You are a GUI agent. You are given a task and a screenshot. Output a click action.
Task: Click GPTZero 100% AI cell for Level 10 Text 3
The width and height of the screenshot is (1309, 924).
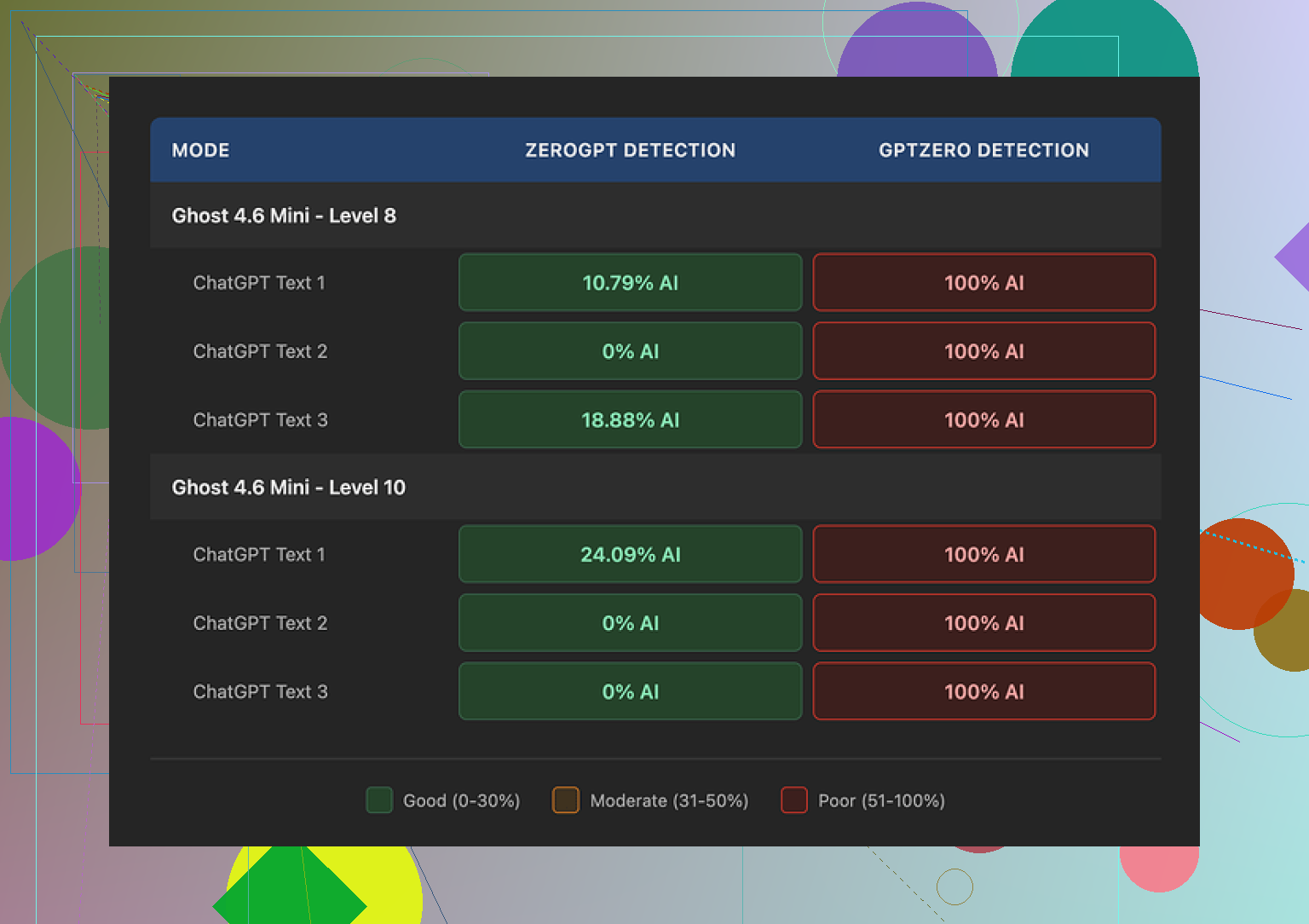[x=983, y=692]
